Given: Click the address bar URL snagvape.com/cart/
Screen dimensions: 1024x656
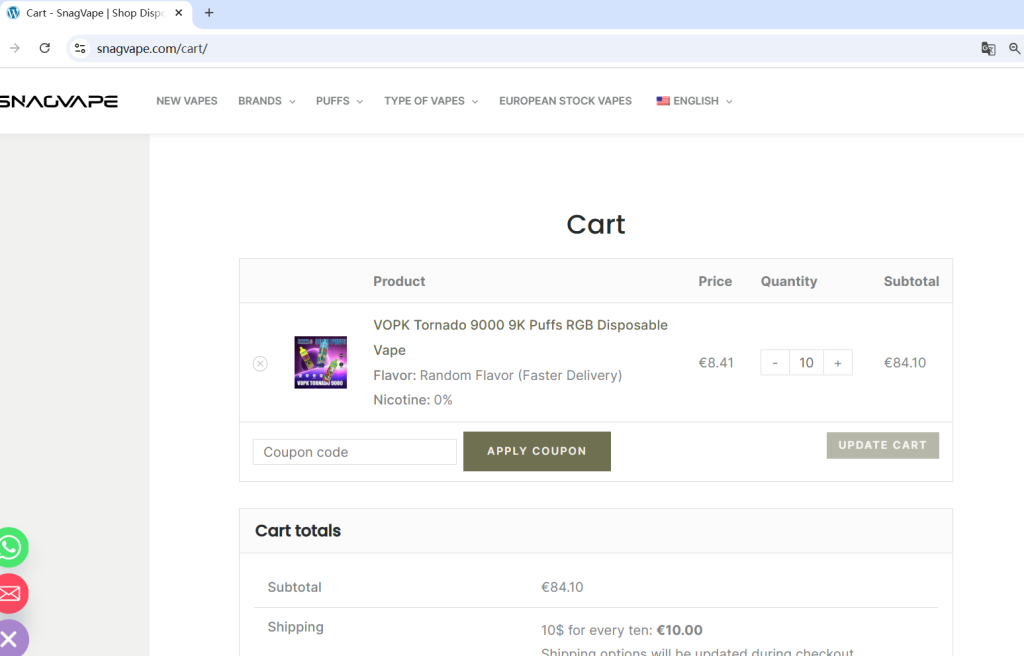Looking at the screenshot, I should click(x=152, y=48).
